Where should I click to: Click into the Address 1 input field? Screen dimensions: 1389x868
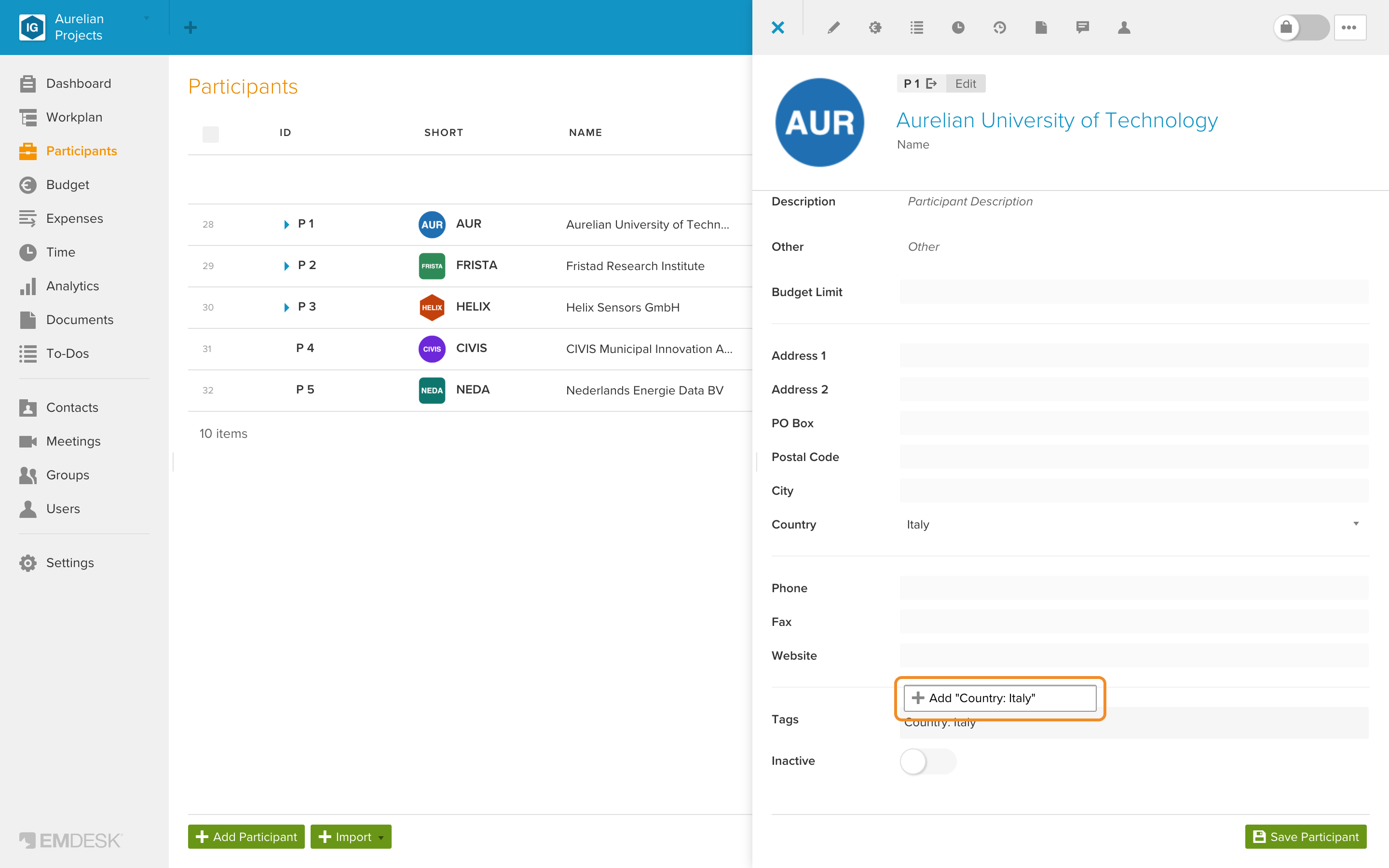tap(1133, 355)
